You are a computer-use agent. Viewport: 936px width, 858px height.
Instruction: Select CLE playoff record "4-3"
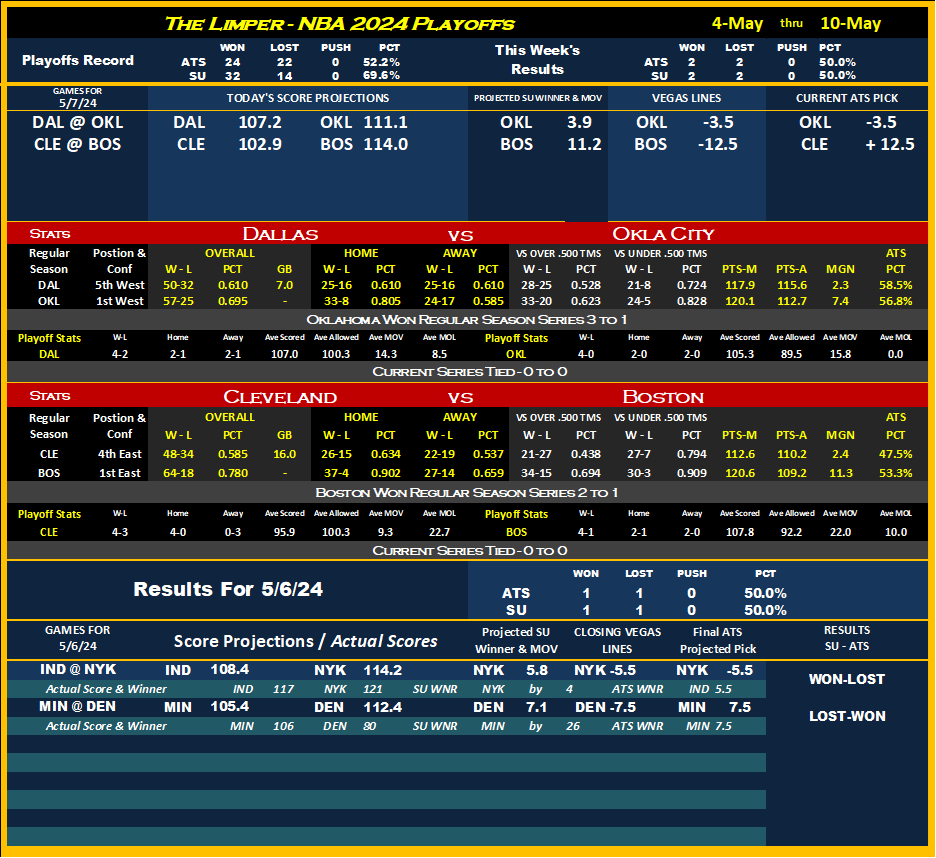coord(119,532)
